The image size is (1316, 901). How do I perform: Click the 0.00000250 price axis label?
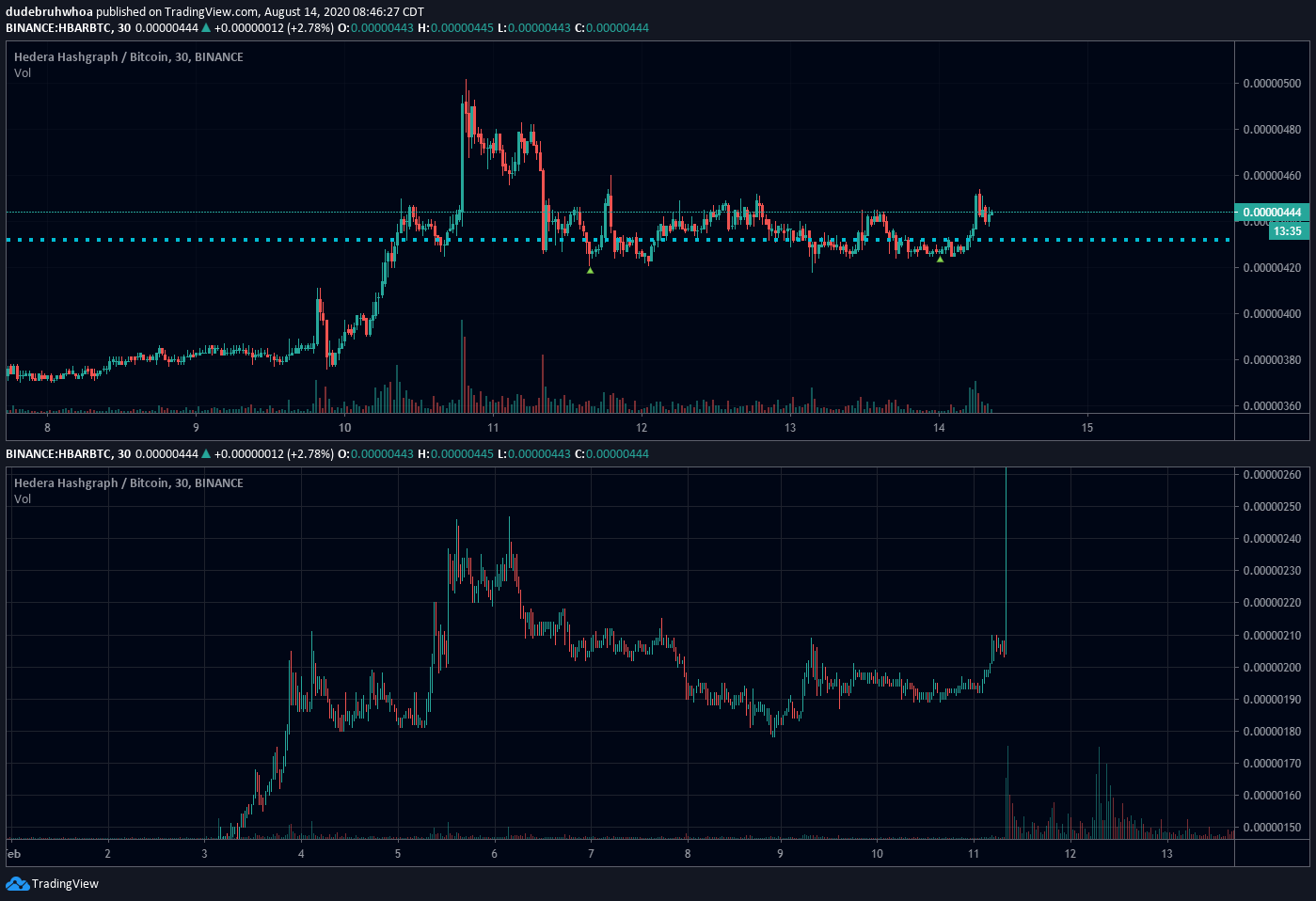coord(1272,507)
